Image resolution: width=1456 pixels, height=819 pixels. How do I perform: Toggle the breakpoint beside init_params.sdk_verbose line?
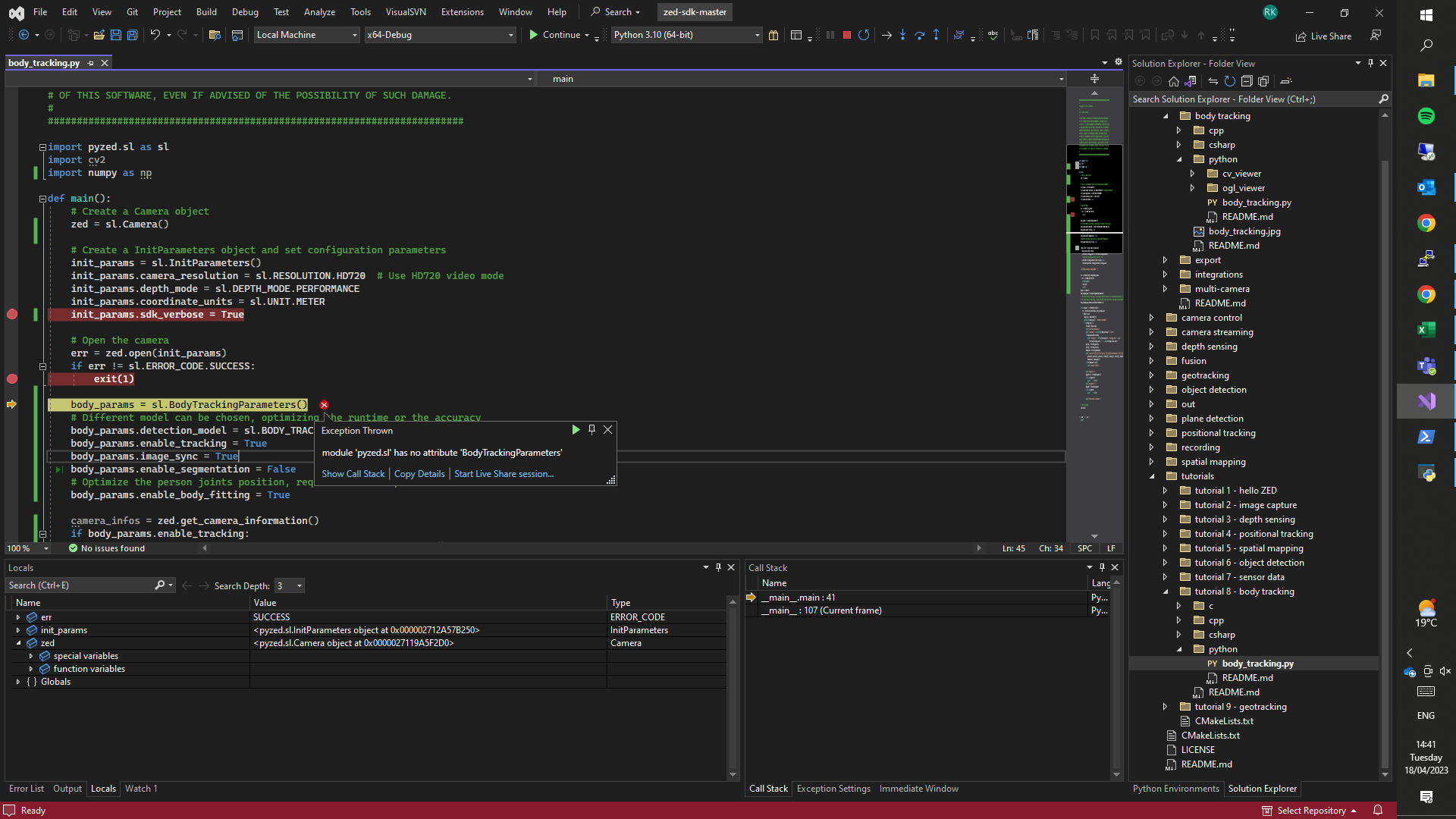(12, 314)
